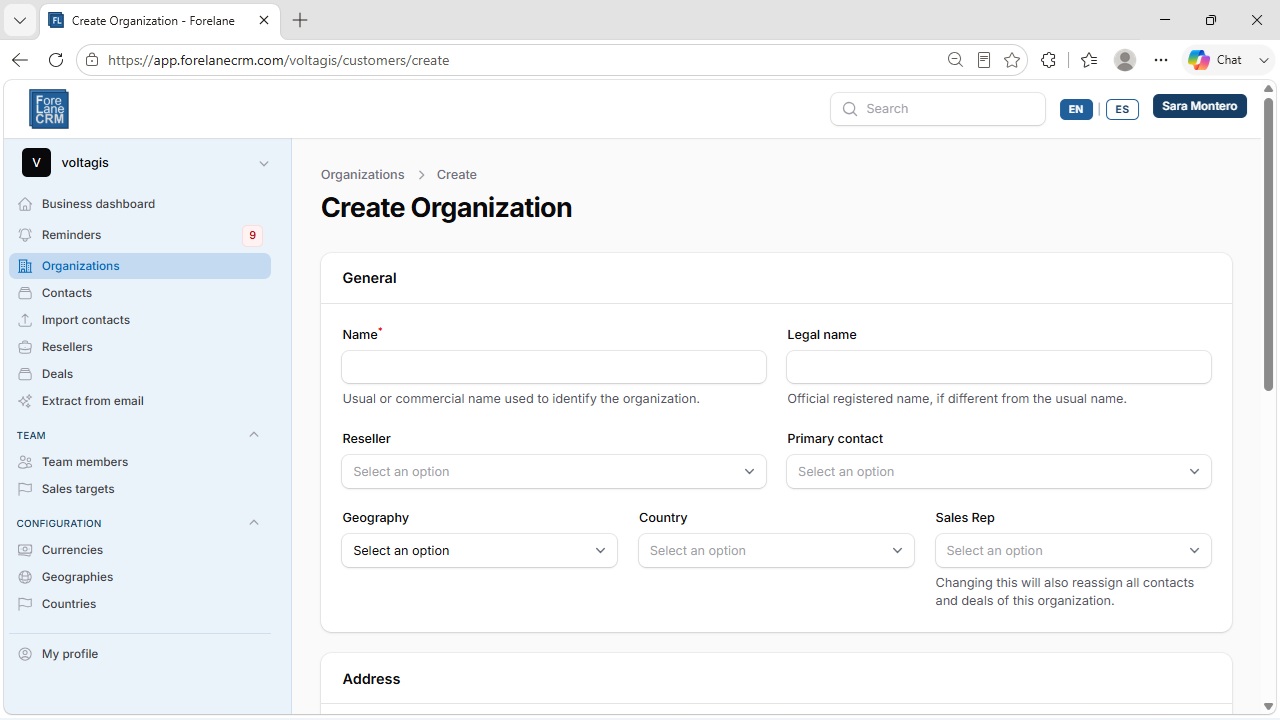The width and height of the screenshot is (1280, 720).
Task: Expand the voltagis workspace switcher
Action: [x=264, y=163]
